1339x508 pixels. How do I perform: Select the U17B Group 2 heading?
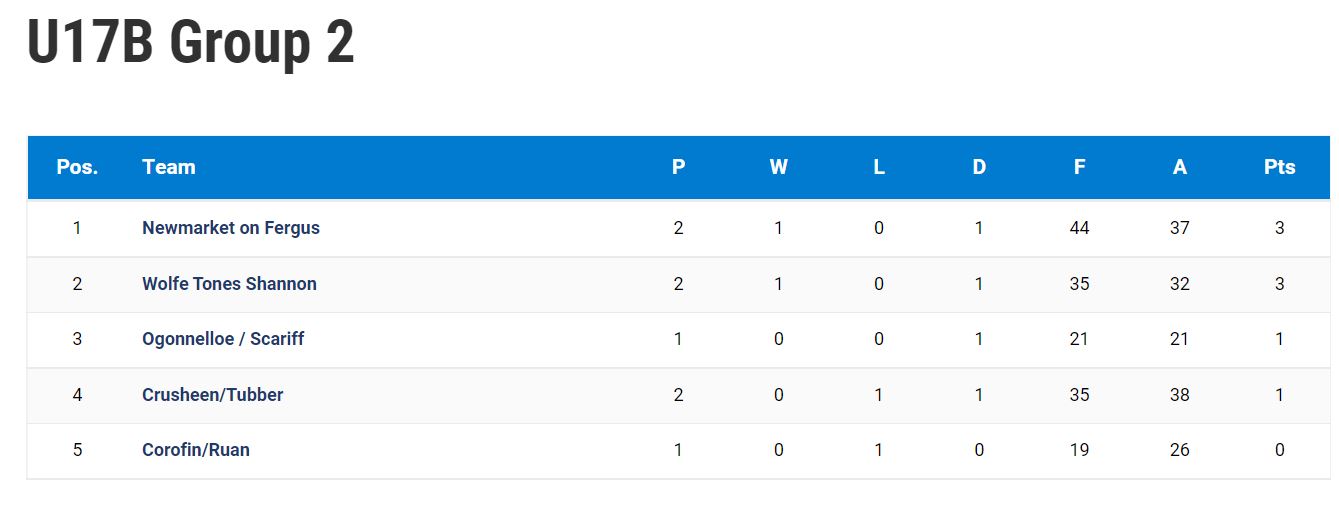pos(190,43)
